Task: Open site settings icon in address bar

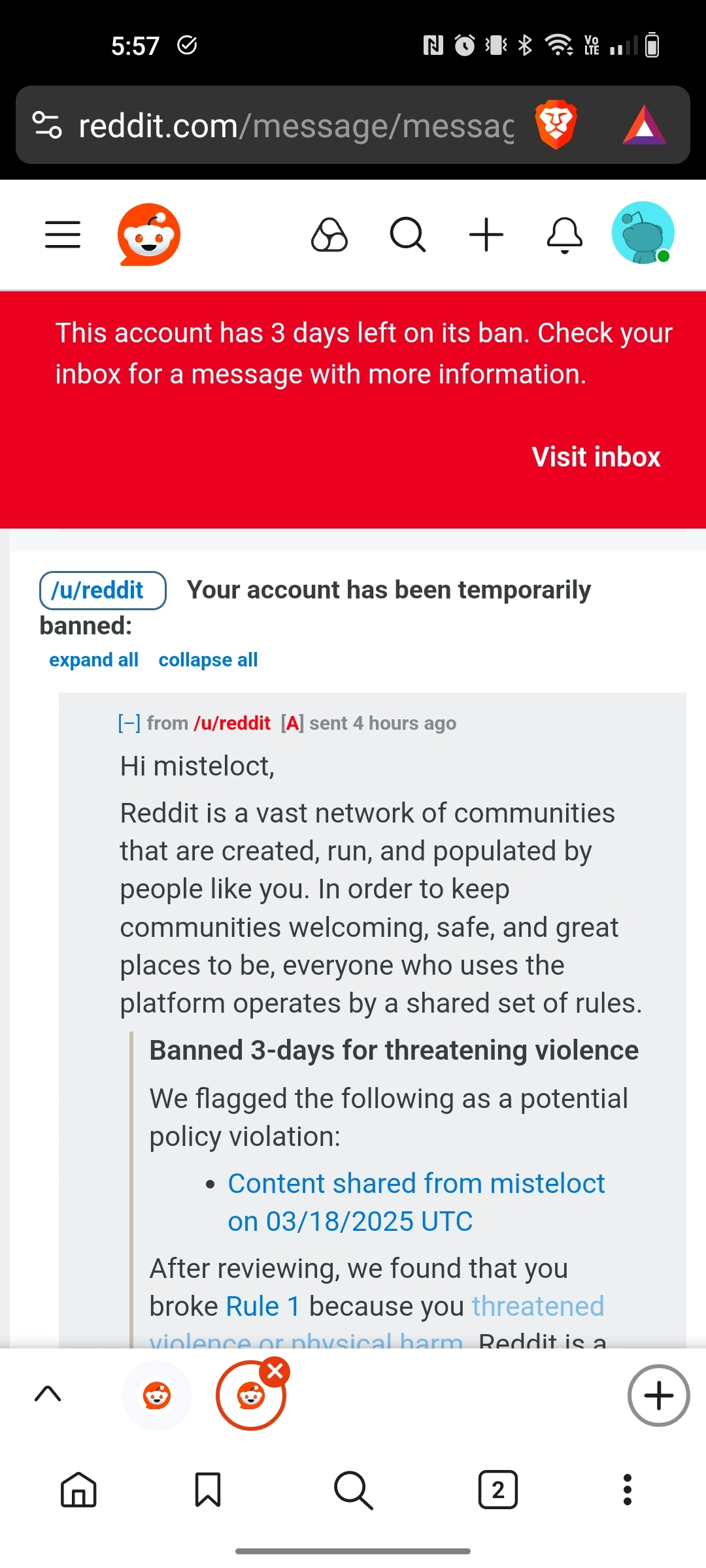Action: pos(47,125)
